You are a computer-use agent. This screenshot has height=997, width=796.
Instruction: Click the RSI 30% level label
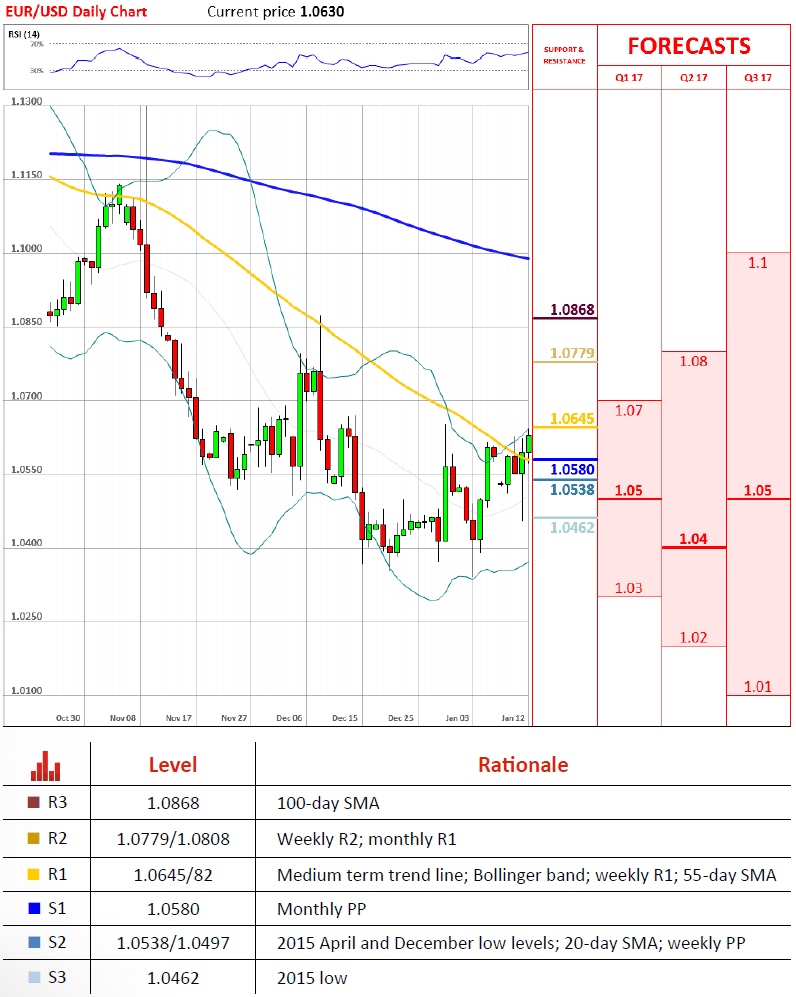click(x=38, y=71)
